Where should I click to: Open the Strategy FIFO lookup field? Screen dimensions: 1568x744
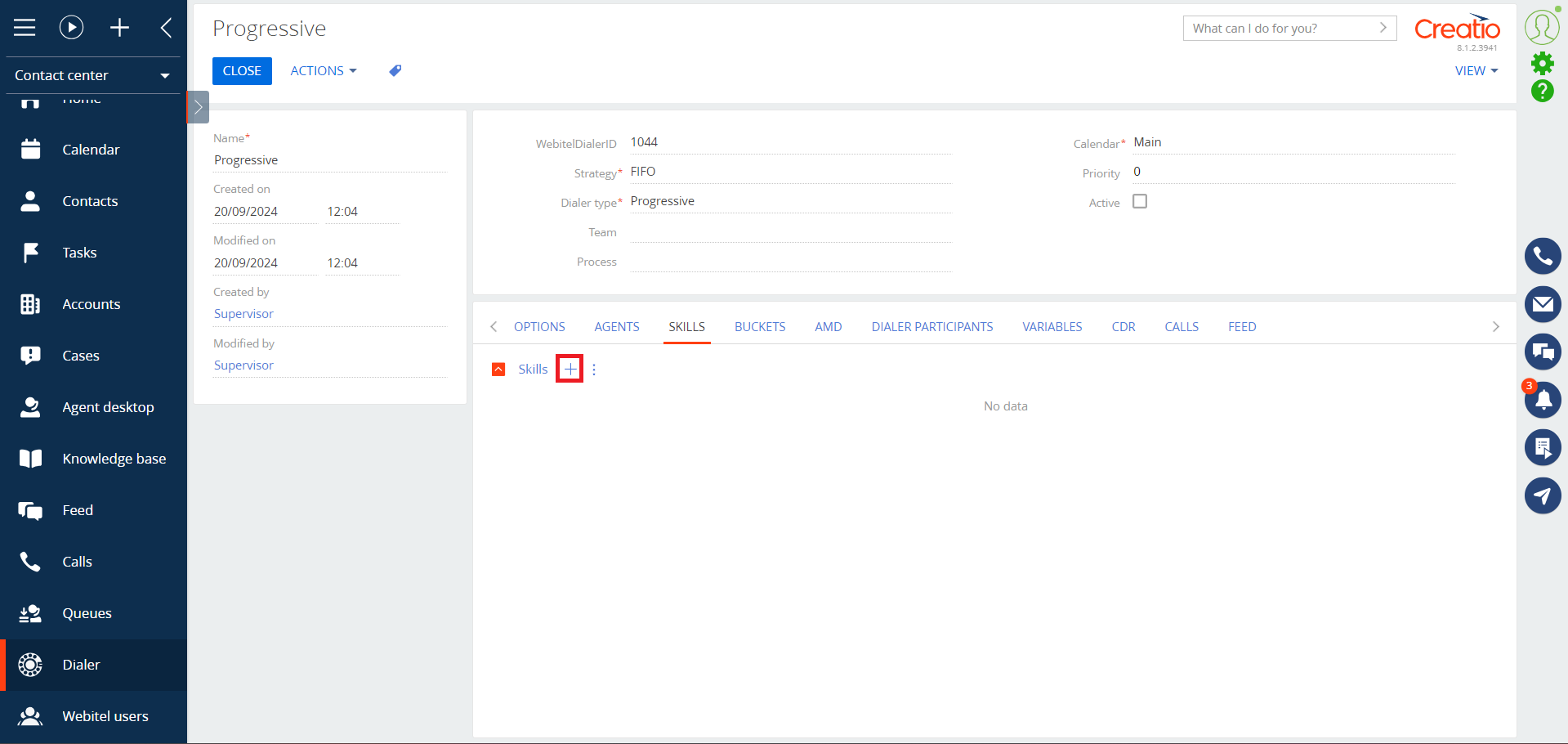791,172
